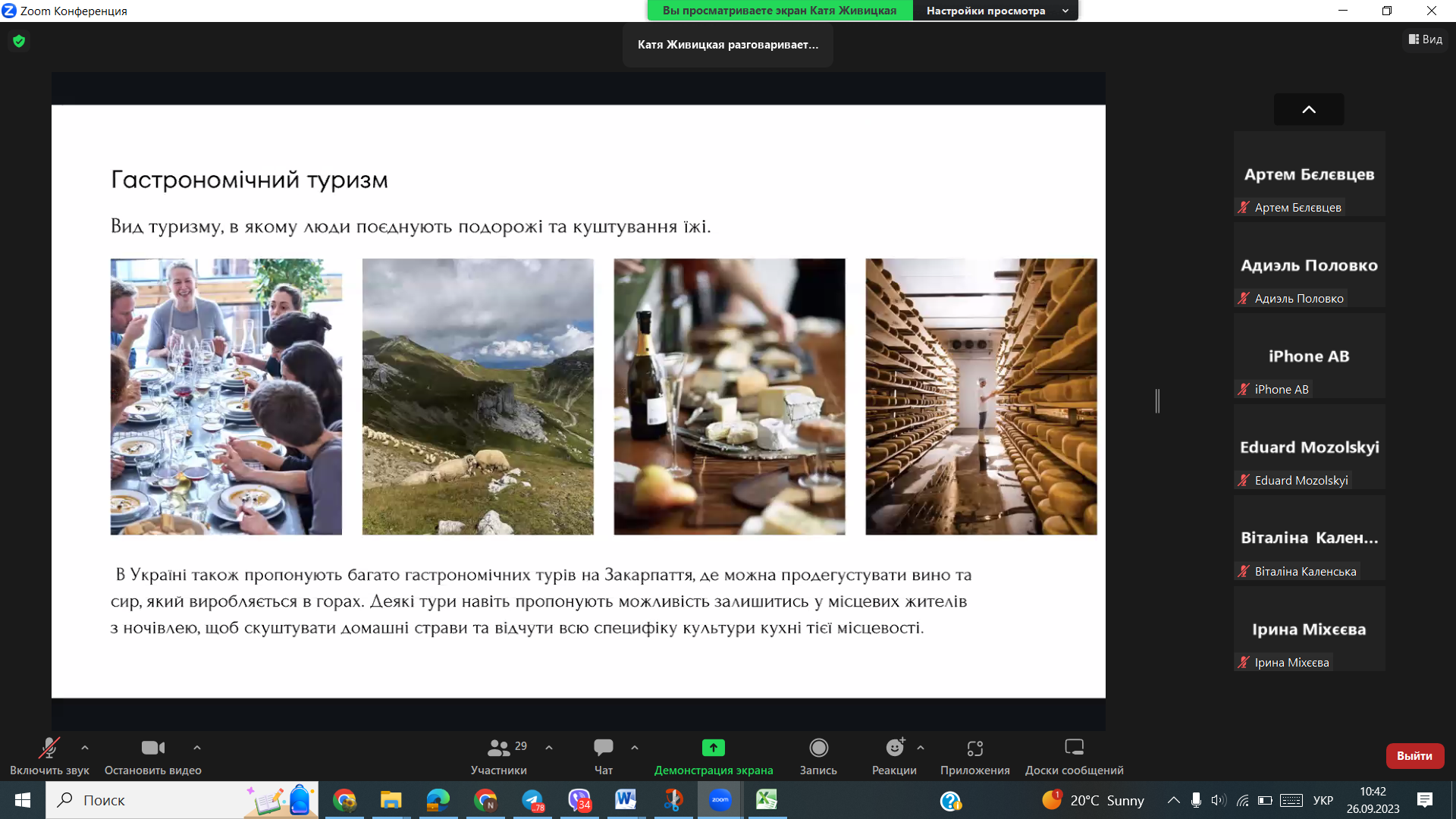The image size is (1456, 819).
Task: Open the Participants panel icon
Action: click(x=498, y=748)
